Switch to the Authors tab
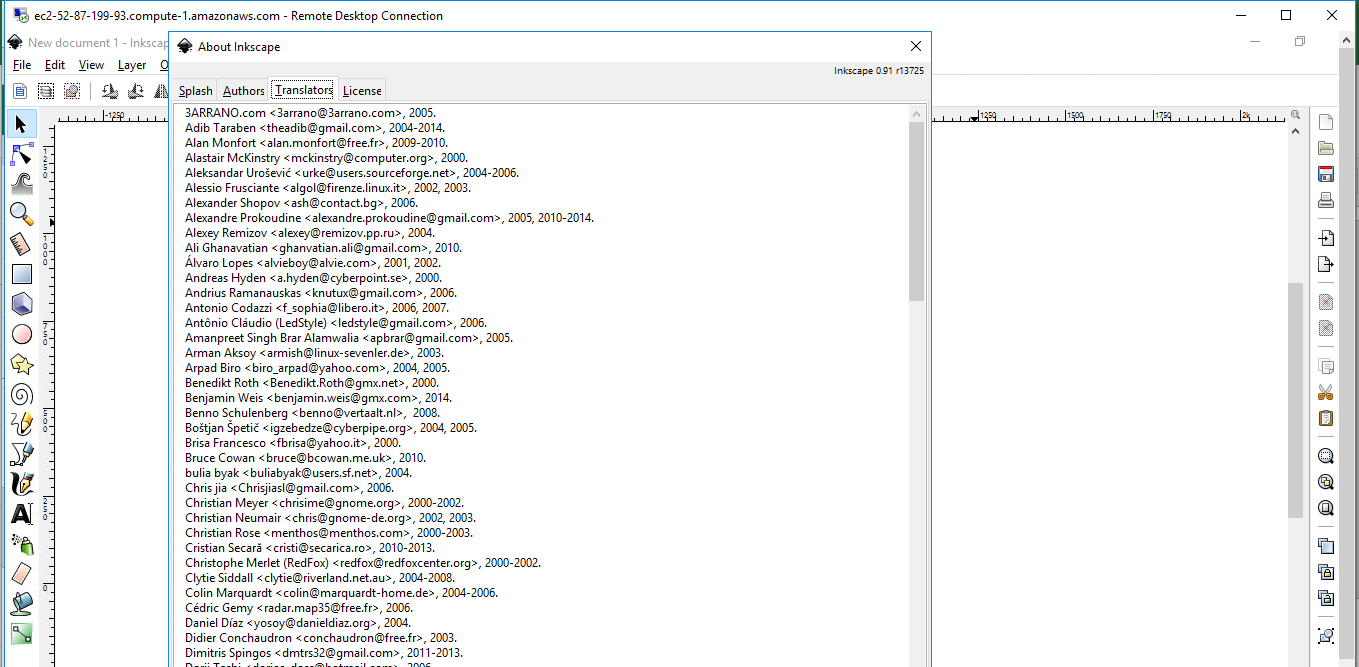Screen dimensions: 1359x667 click(243, 91)
